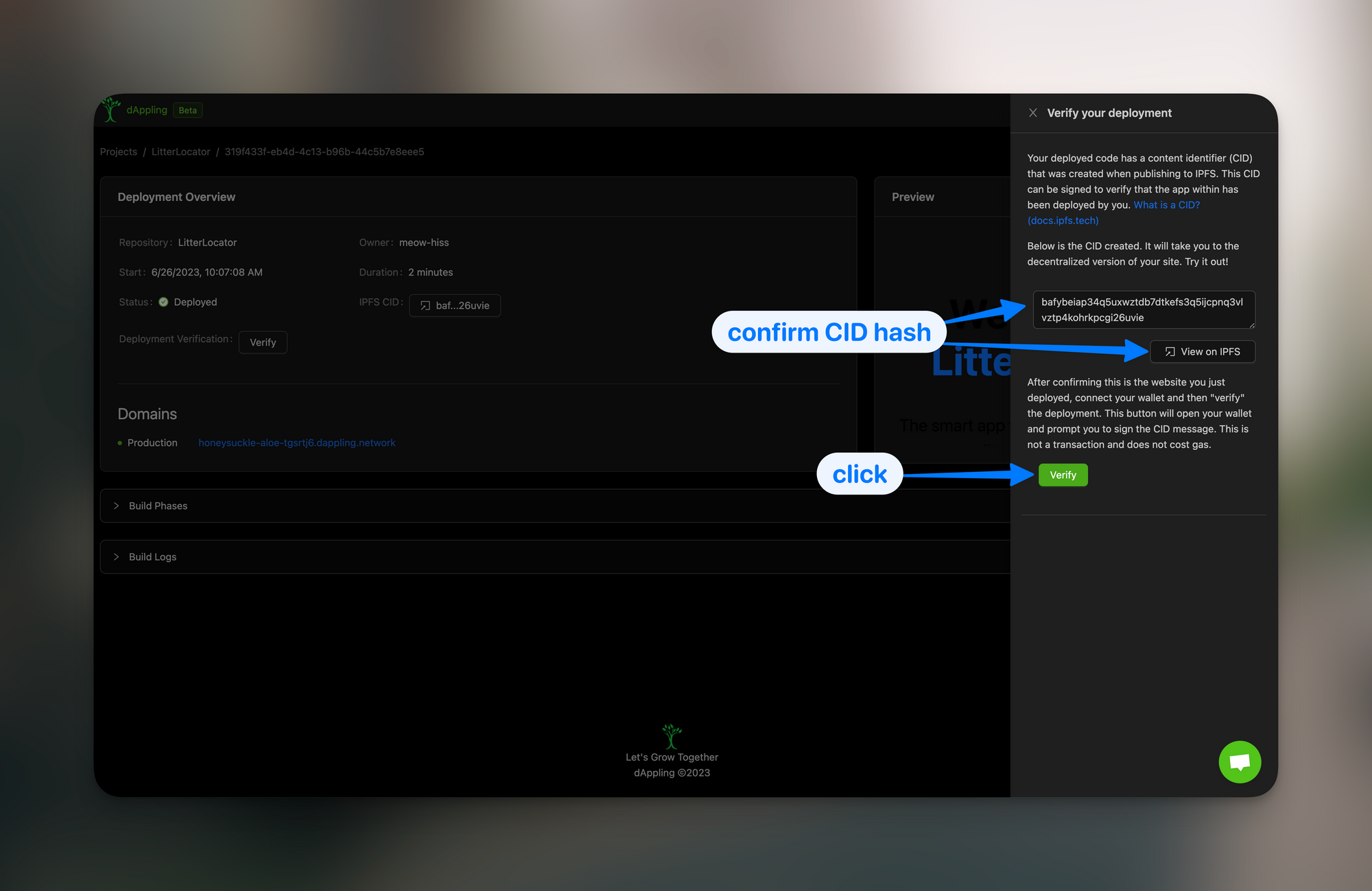The width and height of the screenshot is (1372, 891).
Task: Open the honeysuckle-aloe production domain link
Action: pyautogui.click(x=296, y=443)
